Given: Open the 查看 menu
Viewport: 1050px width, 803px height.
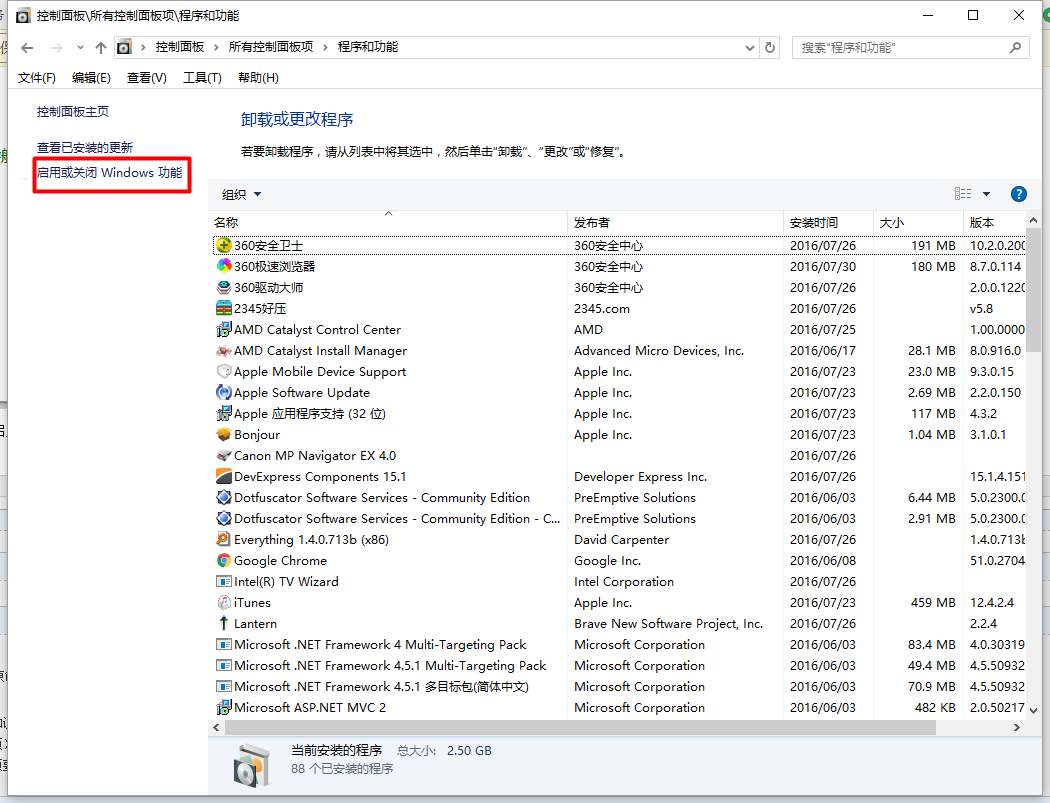Looking at the screenshot, I should click(145, 77).
